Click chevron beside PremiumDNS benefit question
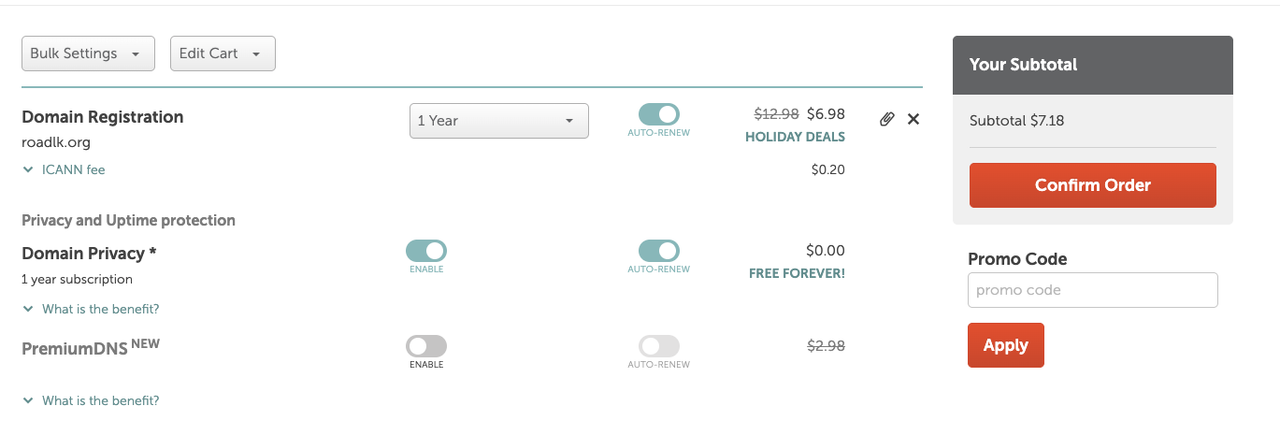This screenshot has width=1280, height=438. click(28, 401)
